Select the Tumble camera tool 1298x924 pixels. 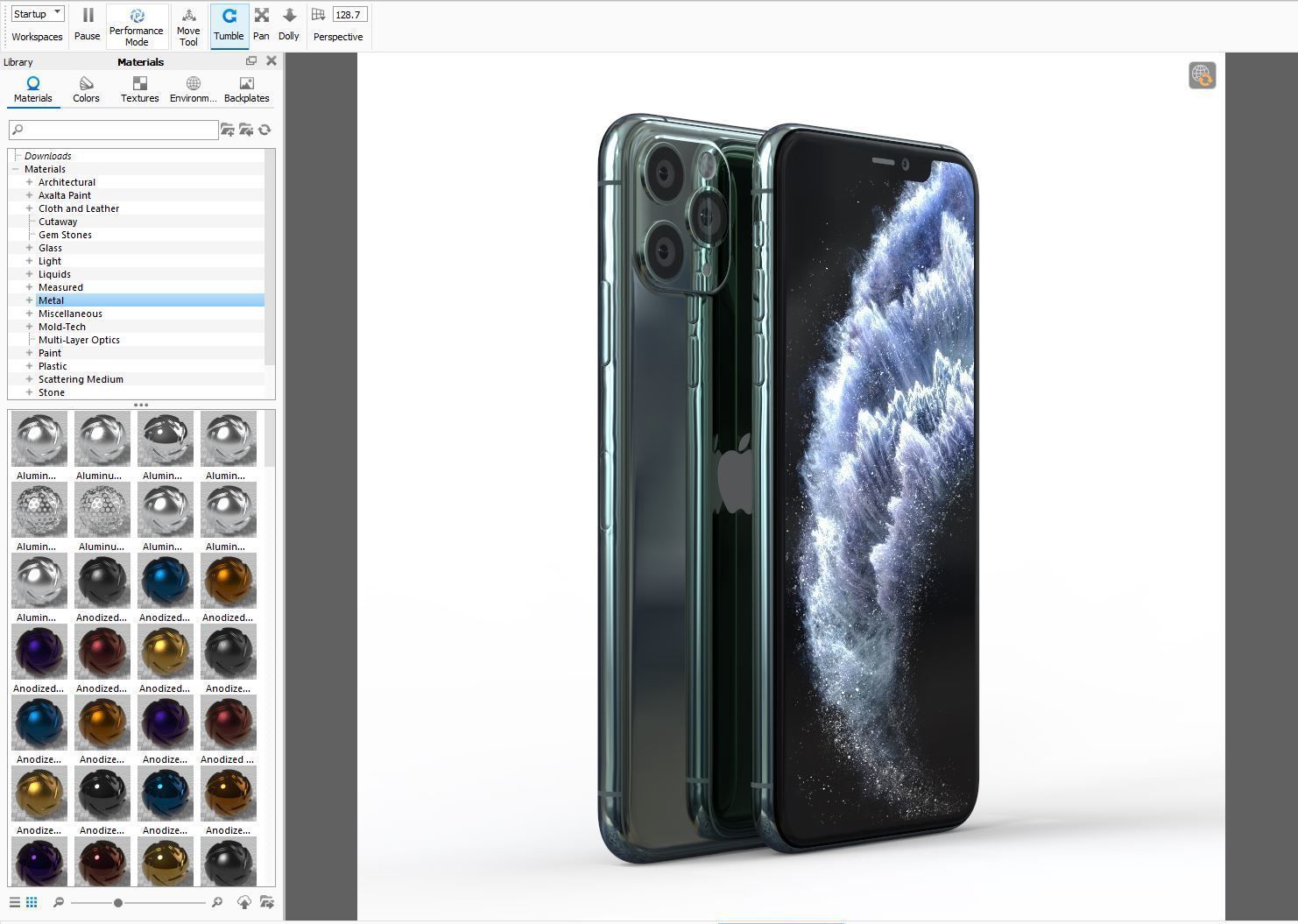click(229, 25)
